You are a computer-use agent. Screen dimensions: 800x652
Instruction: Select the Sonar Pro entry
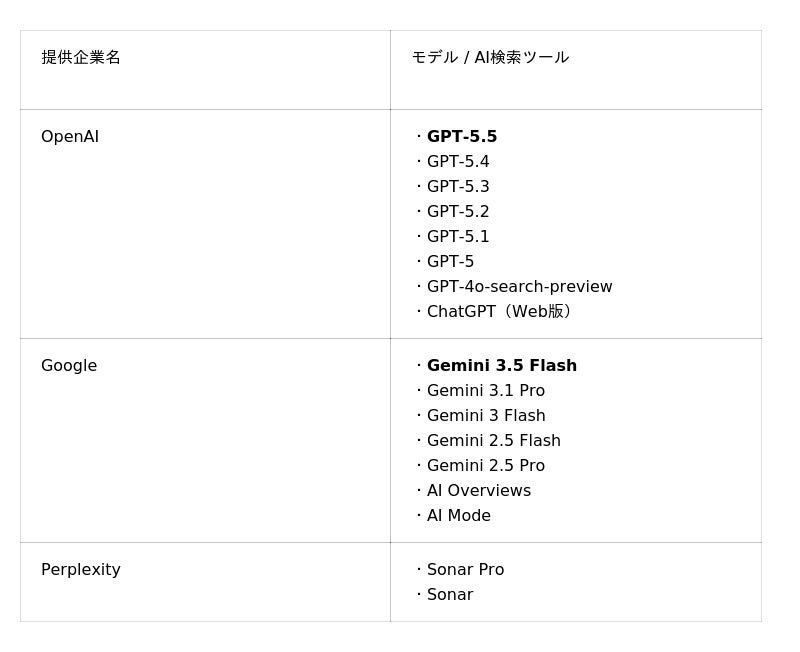[465, 570]
